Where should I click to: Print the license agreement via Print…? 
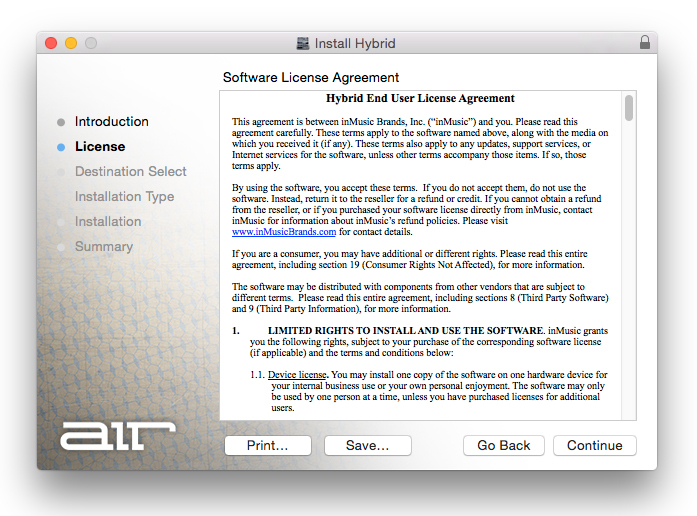point(268,445)
